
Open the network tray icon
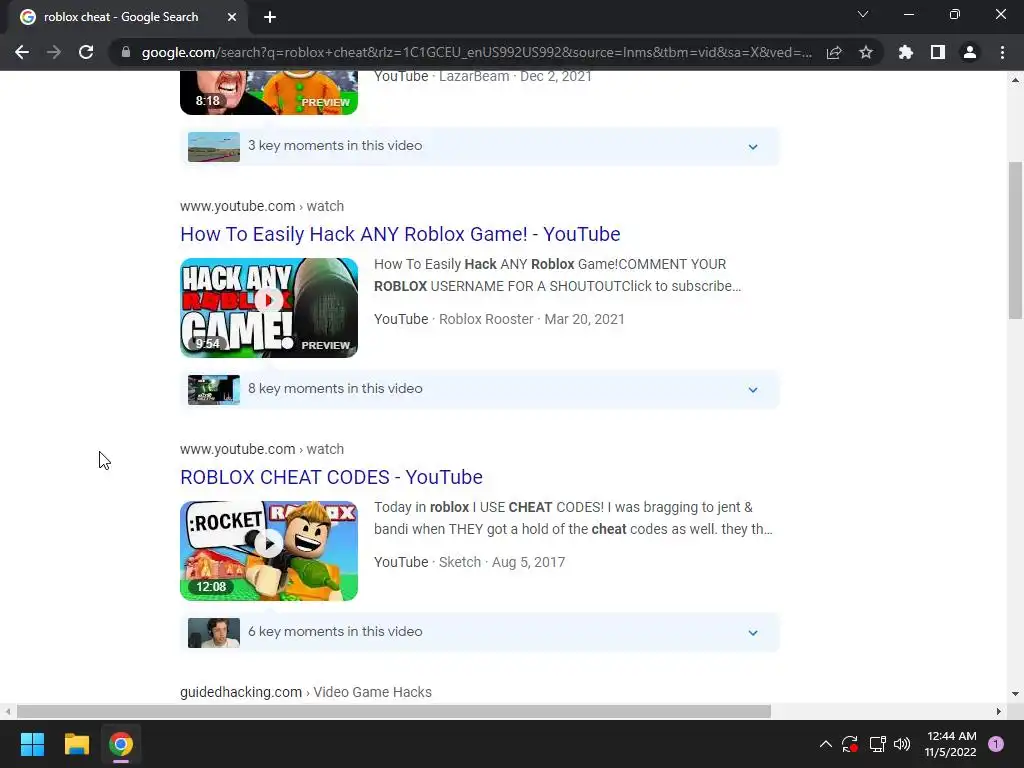click(x=877, y=744)
